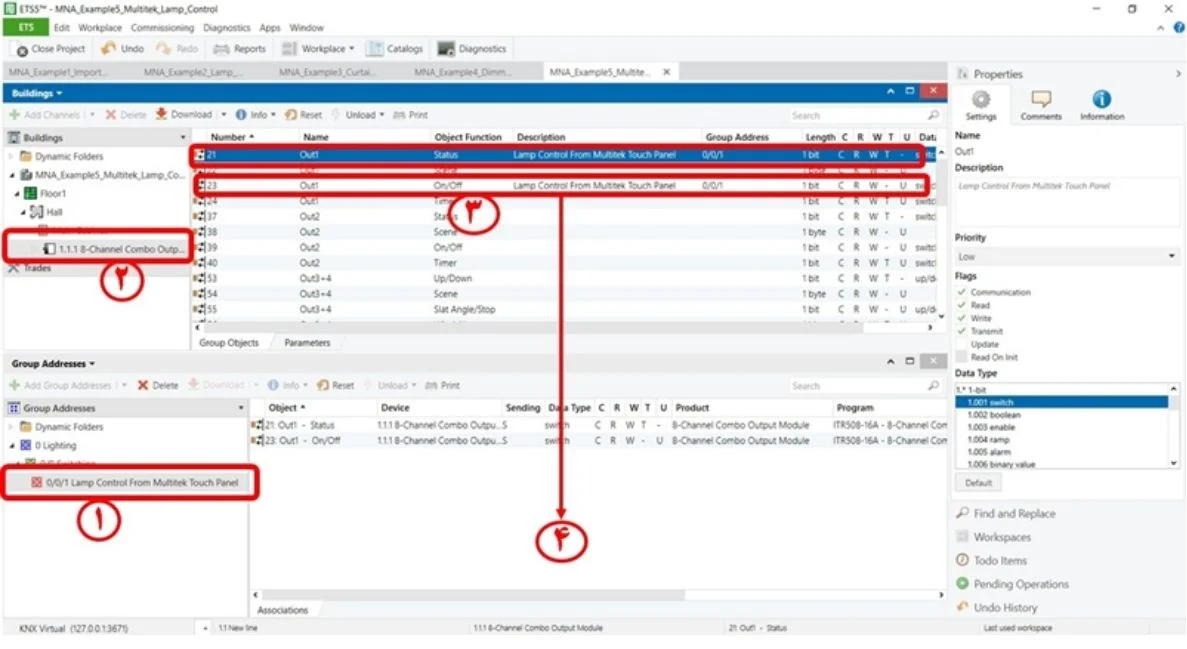This screenshot has height=649, width=1187.
Task: Click the Group Addresses search field
Action: pyautogui.click(x=864, y=385)
